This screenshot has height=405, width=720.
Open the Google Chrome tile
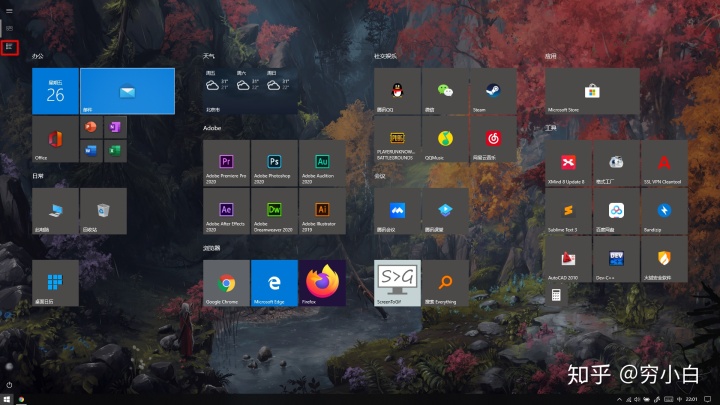click(x=226, y=283)
